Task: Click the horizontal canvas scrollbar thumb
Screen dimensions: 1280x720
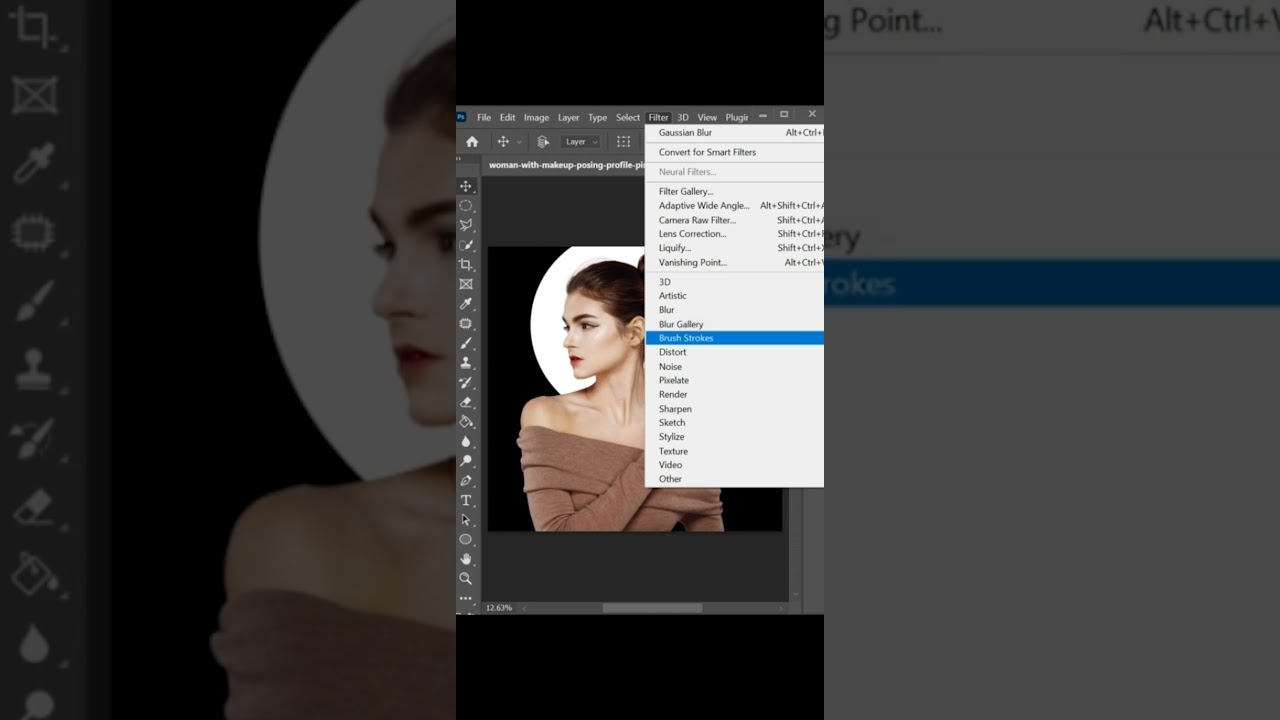Action: [652, 608]
